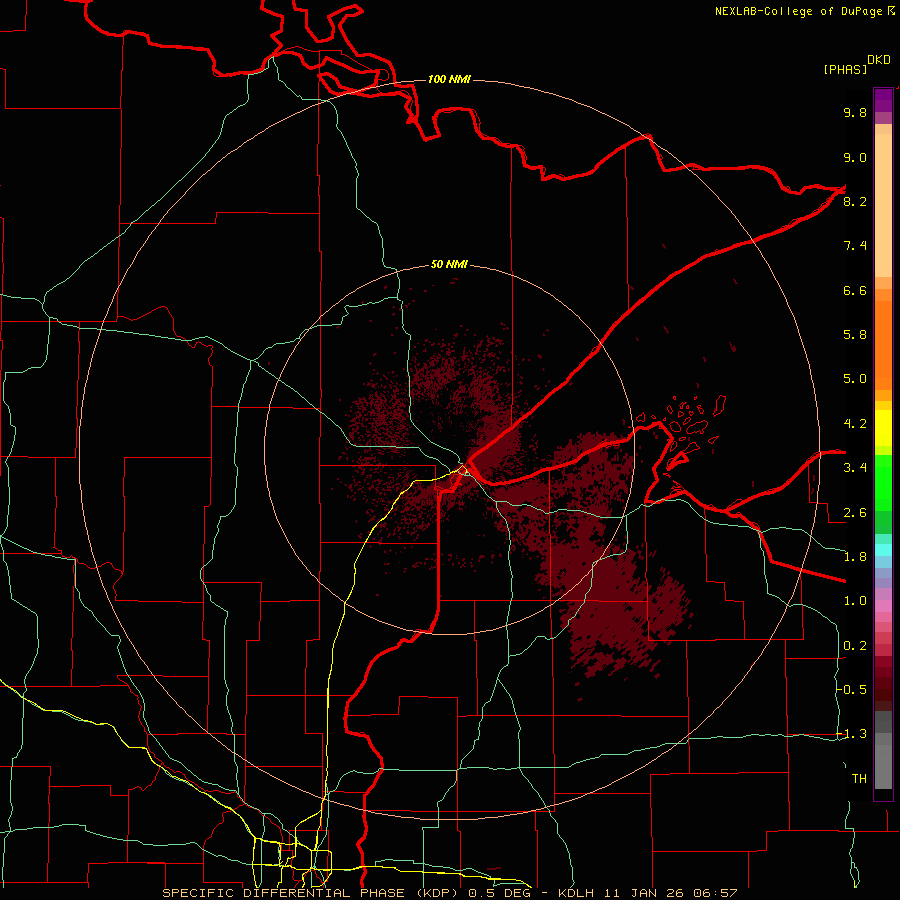Image resolution: width=900 pixels, height=900 pixels.
Task: Click the [PHAS] units label
Action: pyautogui.click(x=845, y=70)
